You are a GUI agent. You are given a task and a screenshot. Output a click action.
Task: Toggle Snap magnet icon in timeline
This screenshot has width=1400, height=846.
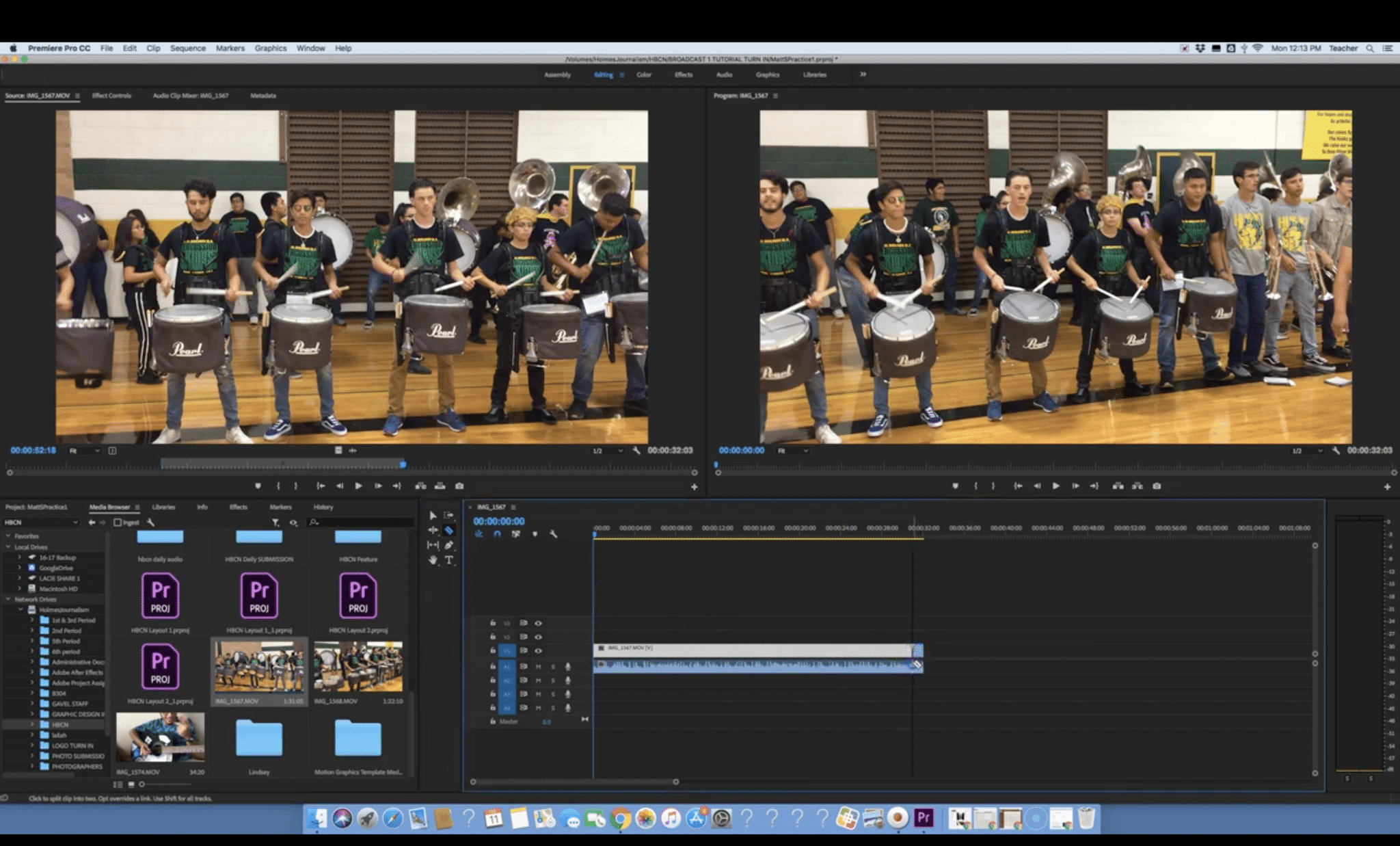click(x=497, y=534)
